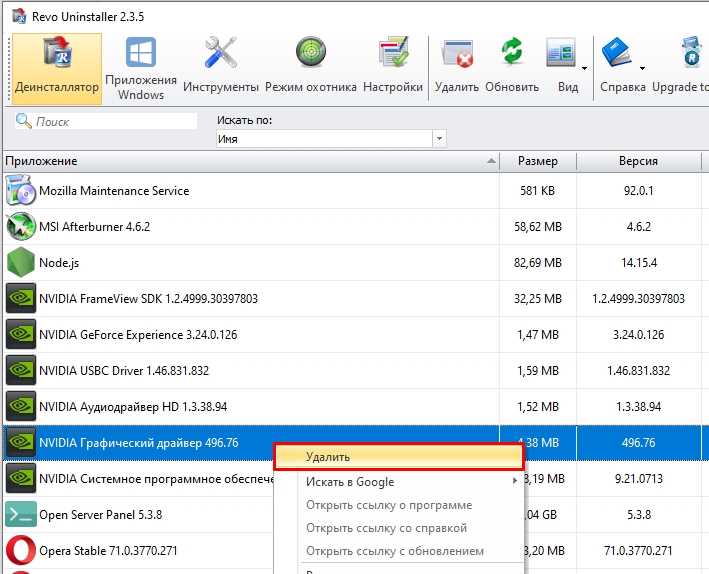The height and width of the screenshot is (574, 709).
Task: Choose Открыть ссылку со справкой entry
Action: point(399,528)
